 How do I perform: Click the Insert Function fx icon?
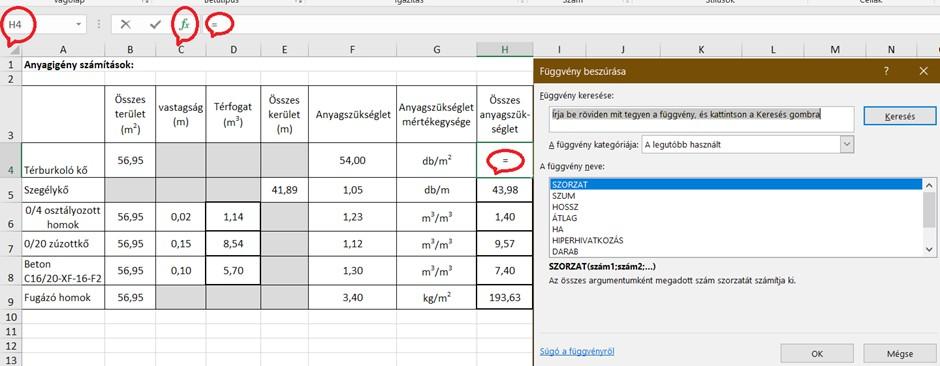click(185, 25)
